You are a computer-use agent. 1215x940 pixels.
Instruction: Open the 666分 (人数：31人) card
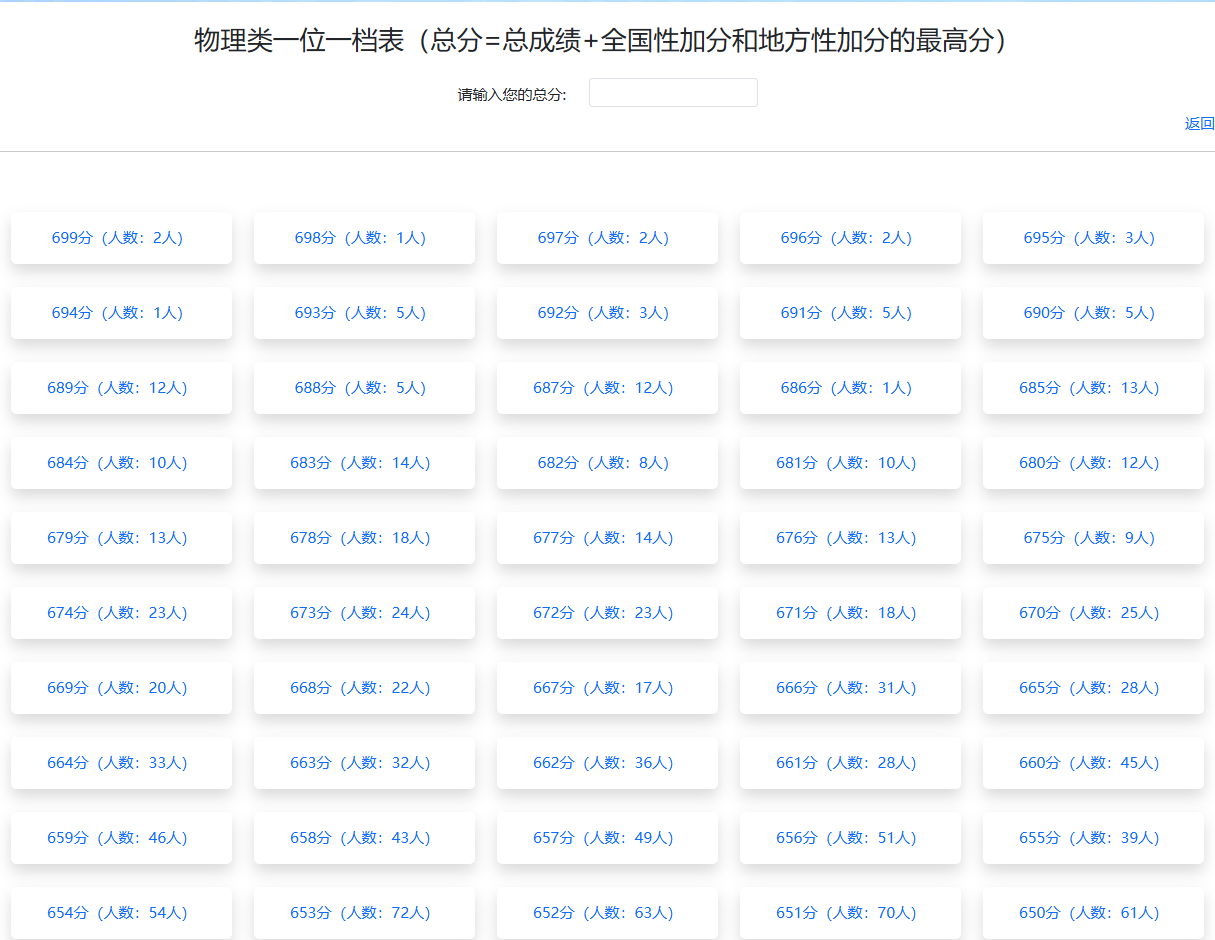850,688
